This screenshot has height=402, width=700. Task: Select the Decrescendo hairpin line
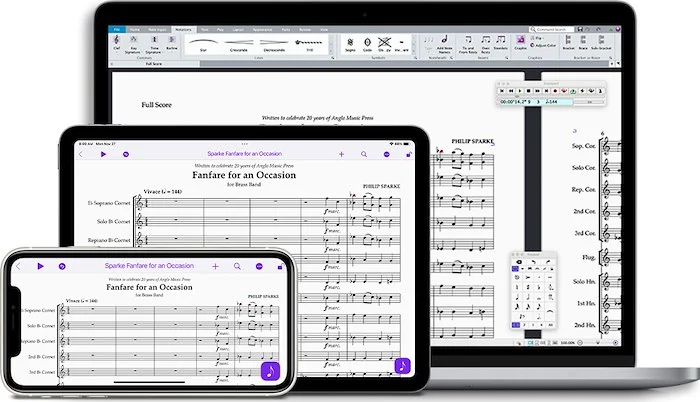pos(274,45)
